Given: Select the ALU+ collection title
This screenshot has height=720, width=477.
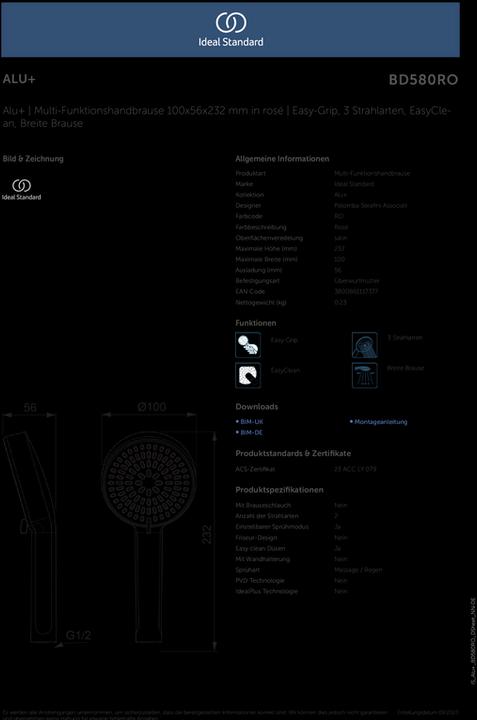Looking at the screenshot, I should click(x=19, y=79).
